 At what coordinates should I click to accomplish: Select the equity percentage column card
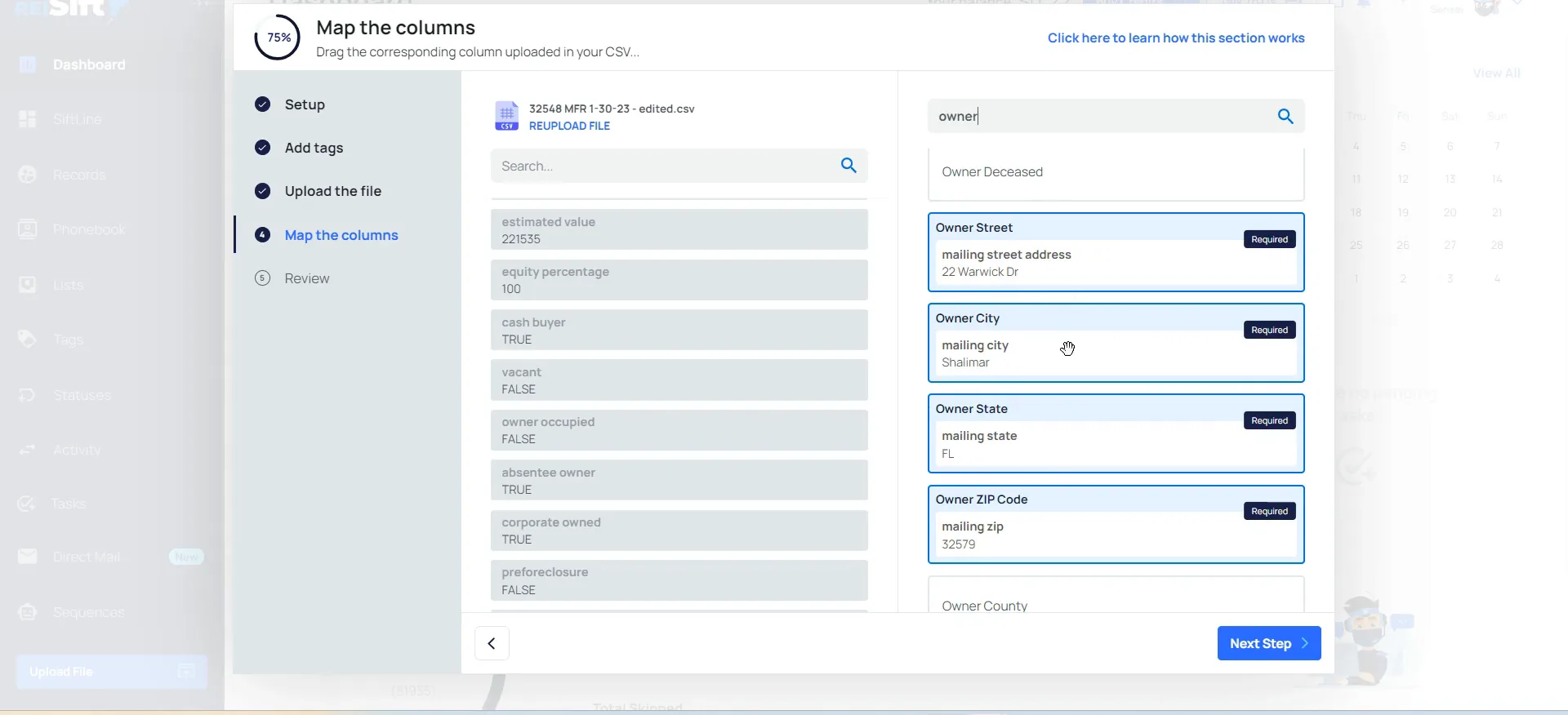point(679,280)
